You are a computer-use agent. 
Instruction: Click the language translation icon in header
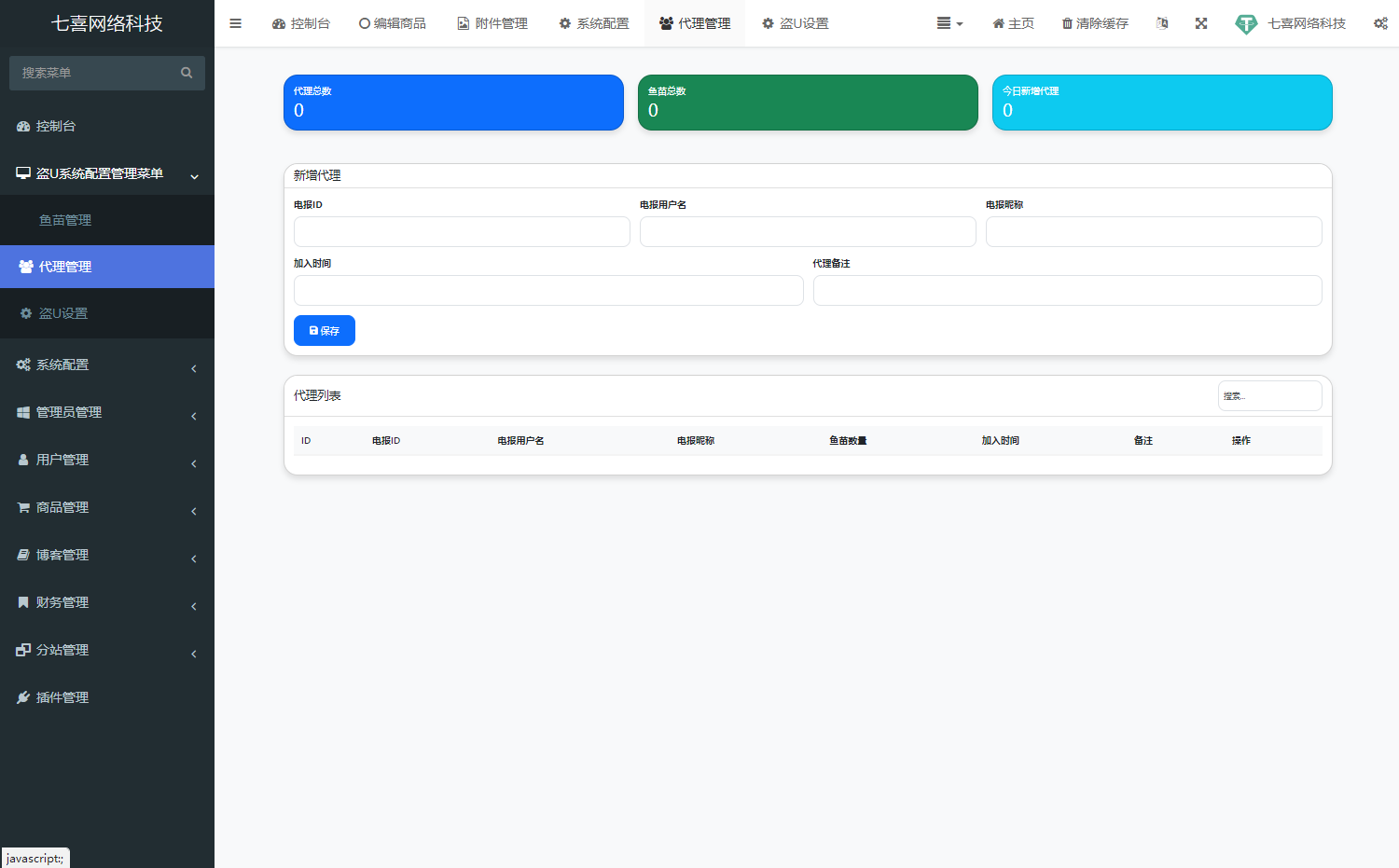(1161, 23)
